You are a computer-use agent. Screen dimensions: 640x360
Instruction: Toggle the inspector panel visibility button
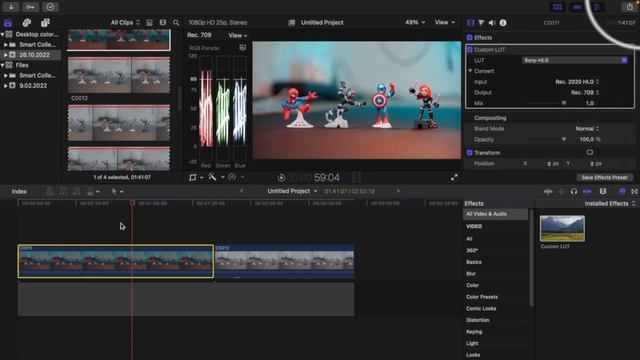[x=597, y=7]
